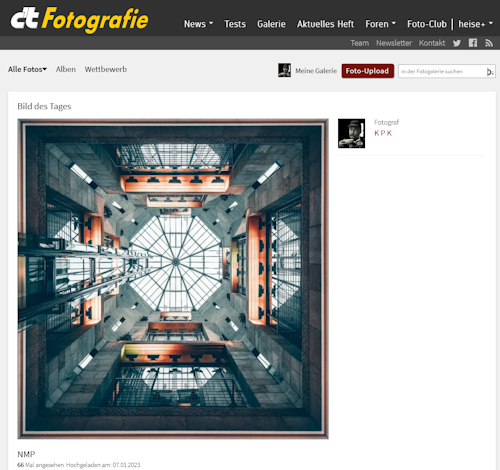Open the Facebook icon link
This screenshot has height=470, width=500.
[x=473, y=43]
